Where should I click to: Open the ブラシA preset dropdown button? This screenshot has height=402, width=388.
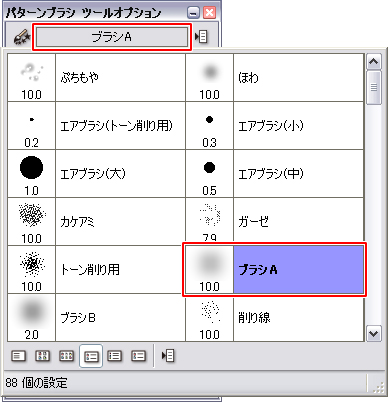pos(112,37)
